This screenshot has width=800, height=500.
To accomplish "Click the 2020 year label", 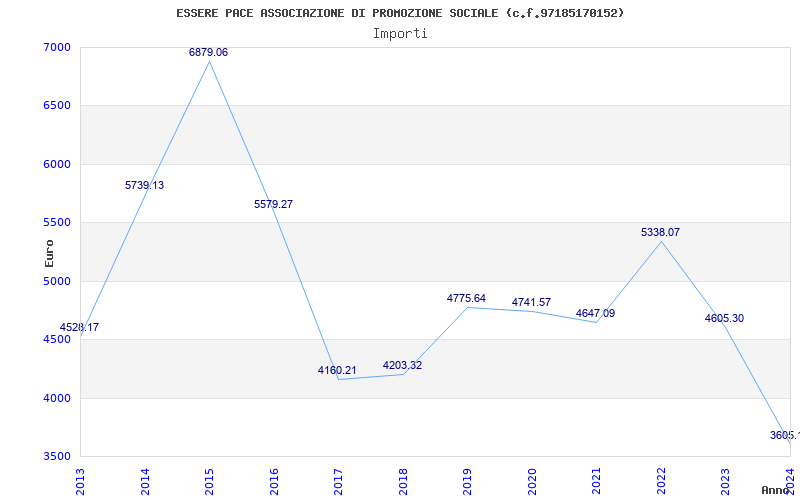I will coord(532,481).
